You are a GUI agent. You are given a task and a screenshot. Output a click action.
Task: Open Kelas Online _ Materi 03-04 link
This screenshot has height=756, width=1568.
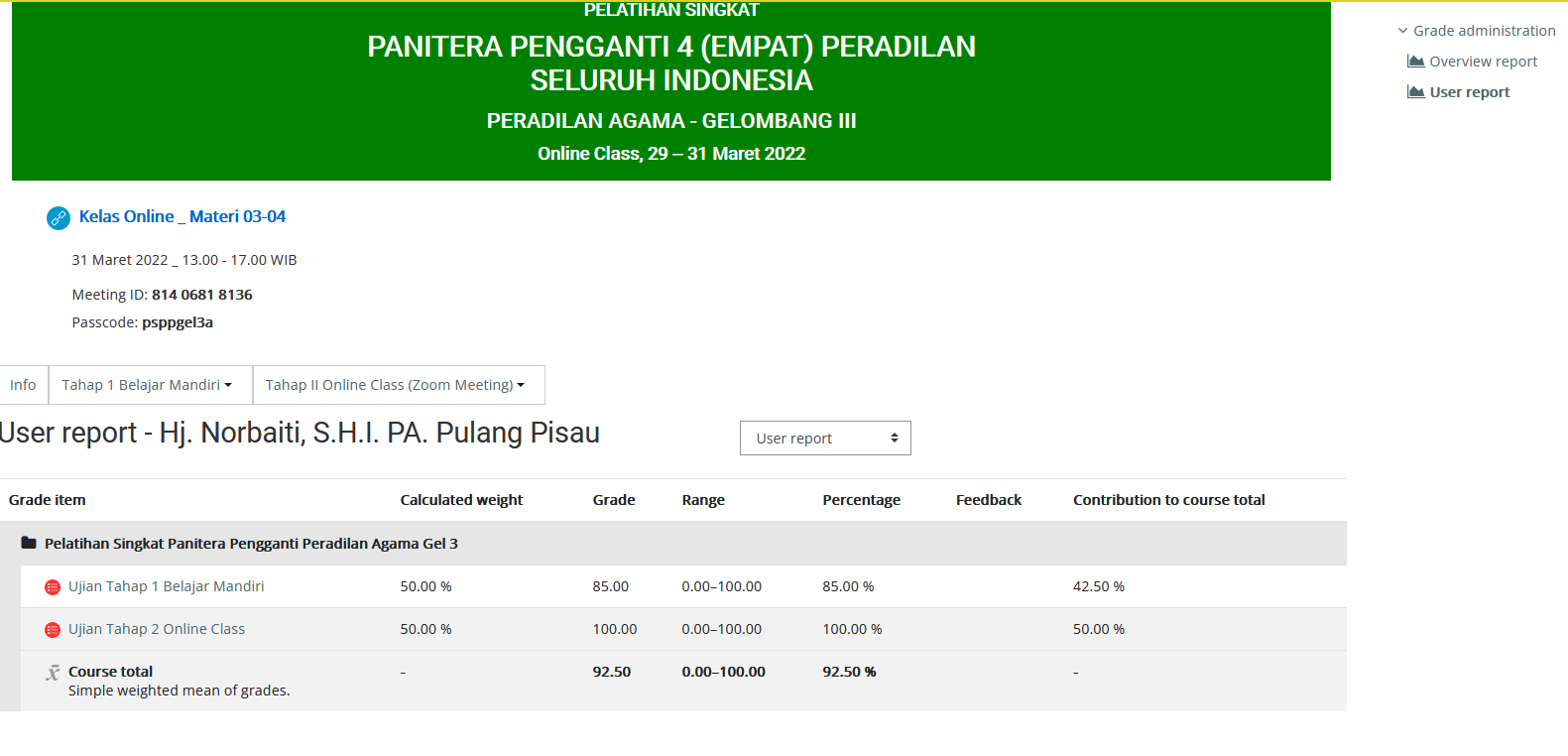click(x=182, y=216)
